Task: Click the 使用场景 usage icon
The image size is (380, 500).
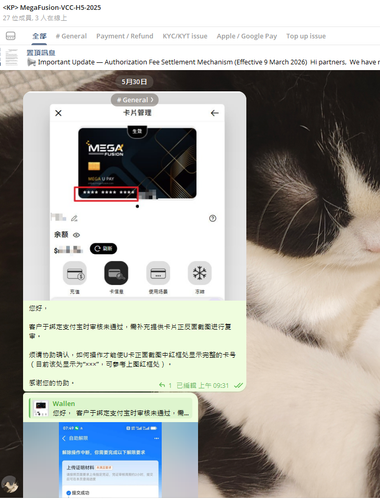Action: click(x=158, y=273)
